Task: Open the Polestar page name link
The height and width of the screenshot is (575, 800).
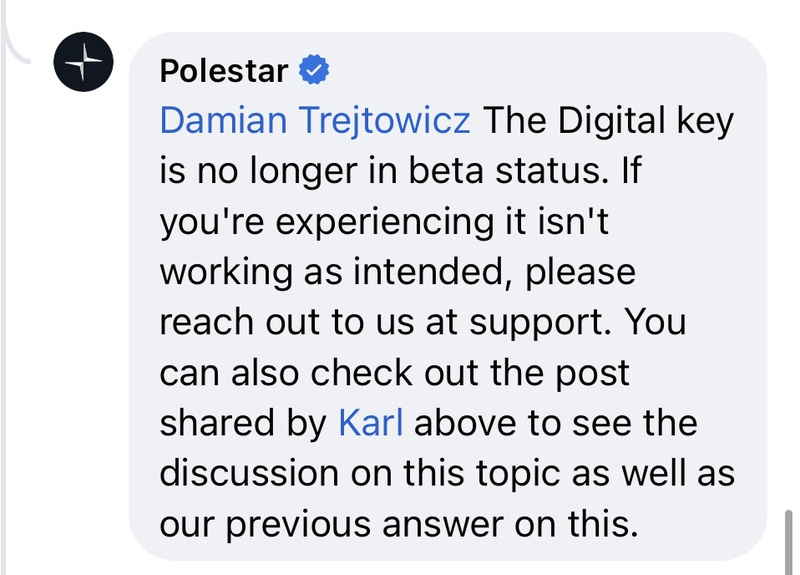Action: (224, 71)
